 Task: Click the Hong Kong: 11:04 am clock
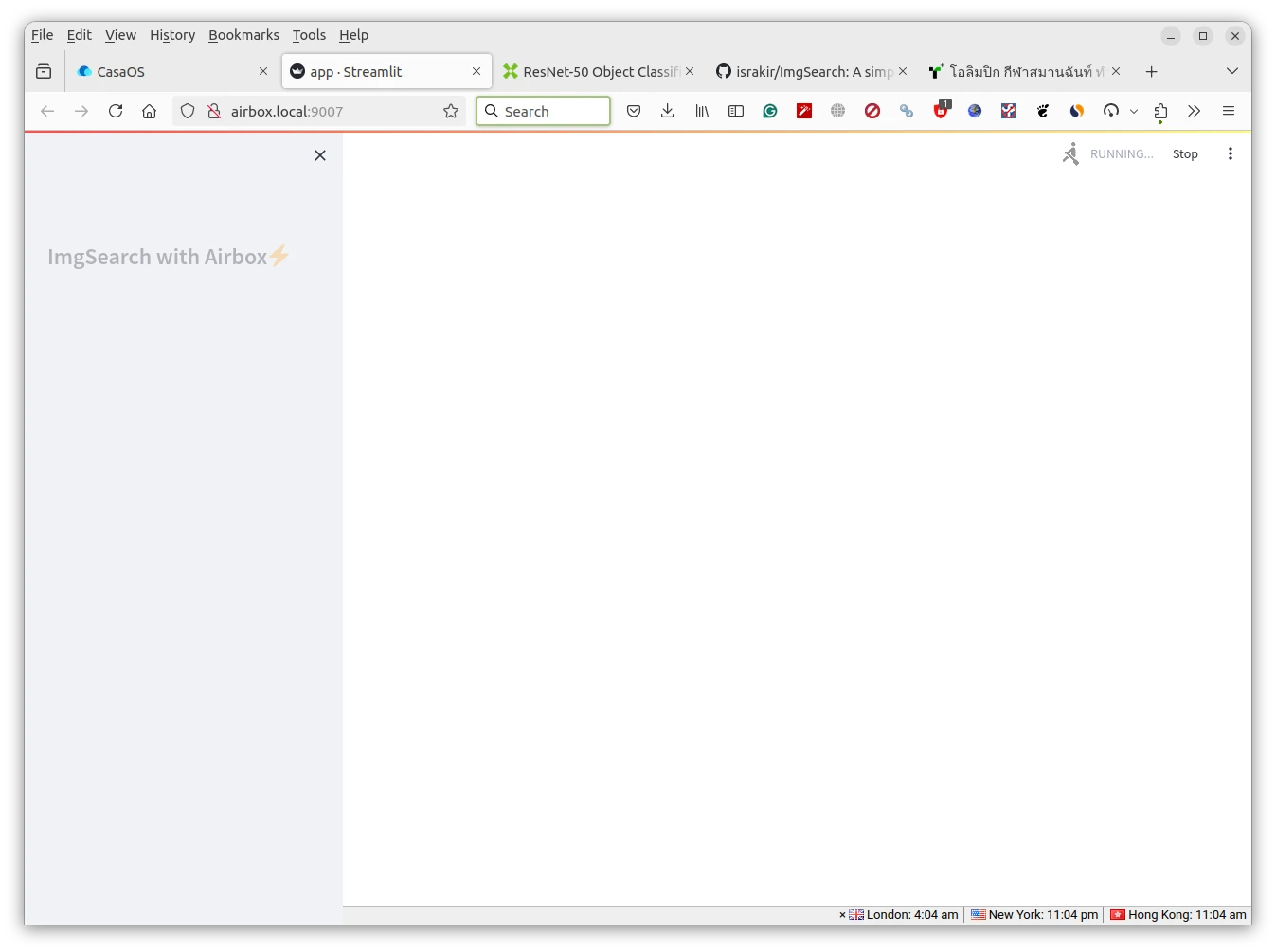point(1178,915)
